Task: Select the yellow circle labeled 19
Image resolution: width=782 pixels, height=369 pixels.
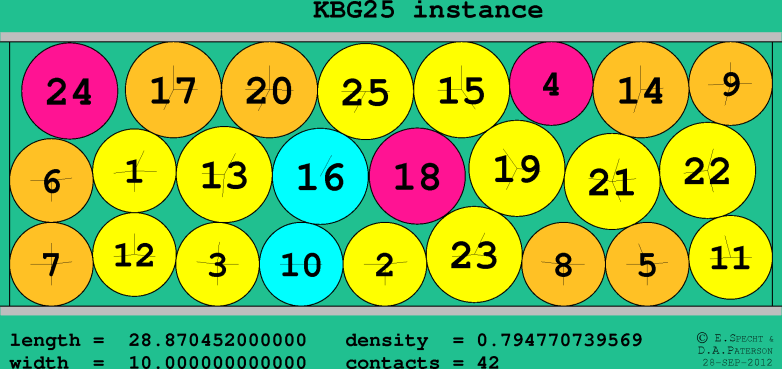Action: pyautogui.click(x=517, y=169)
